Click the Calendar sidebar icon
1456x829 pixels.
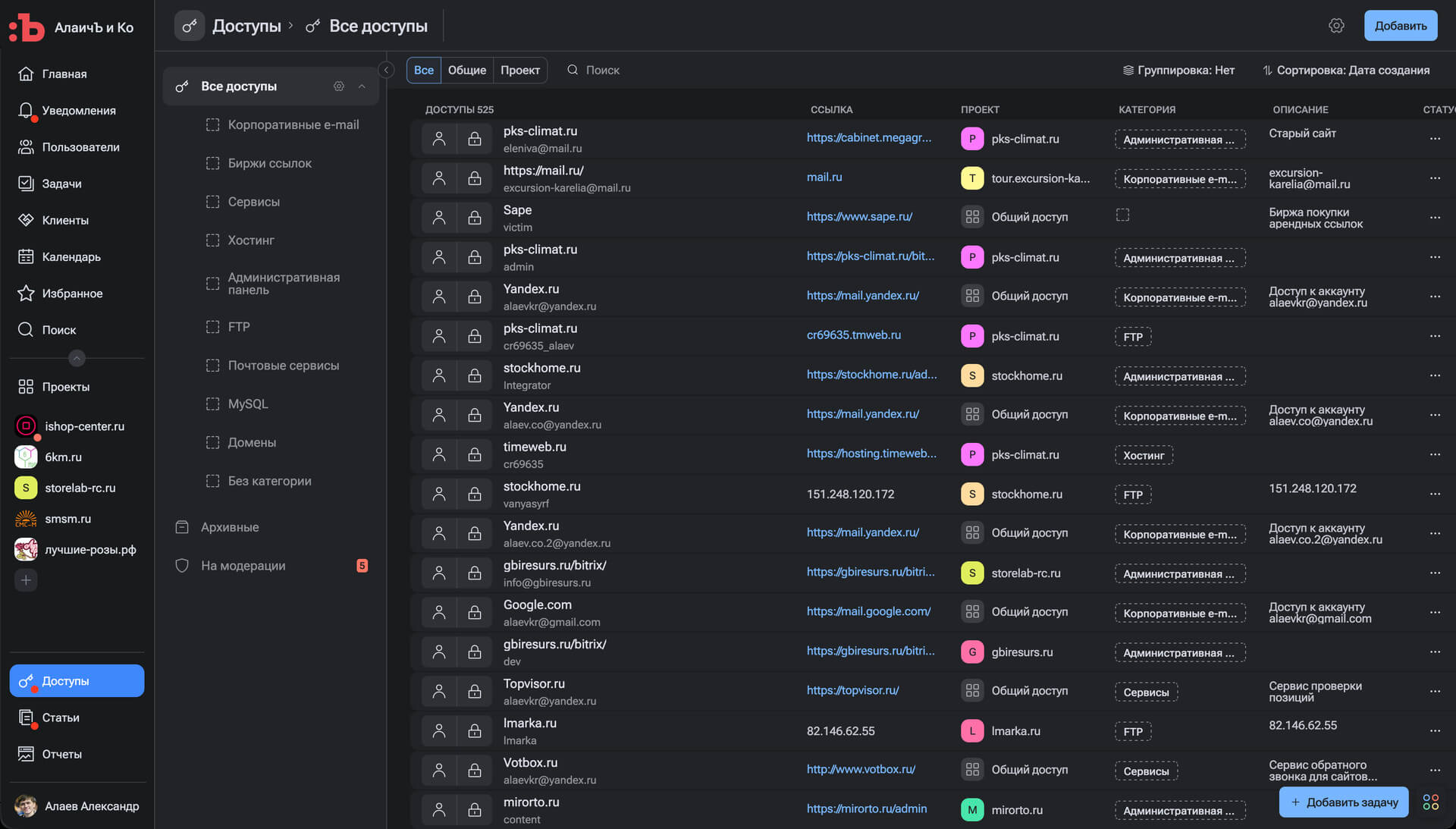pos(26,257)
